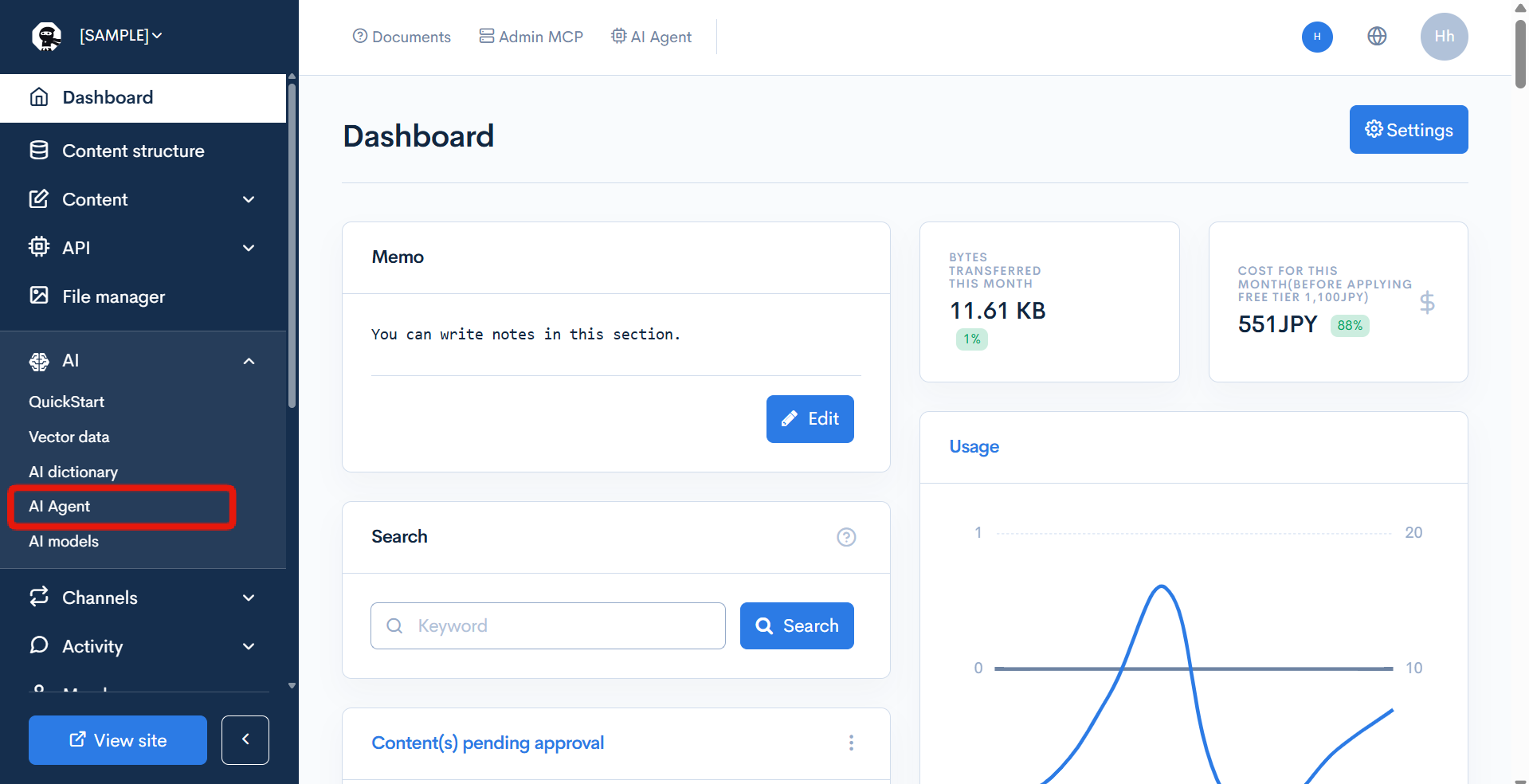This screenshot has height=784, width=1529.
Task: Click the Documents question mark icon
Action: tap(360, 36)
